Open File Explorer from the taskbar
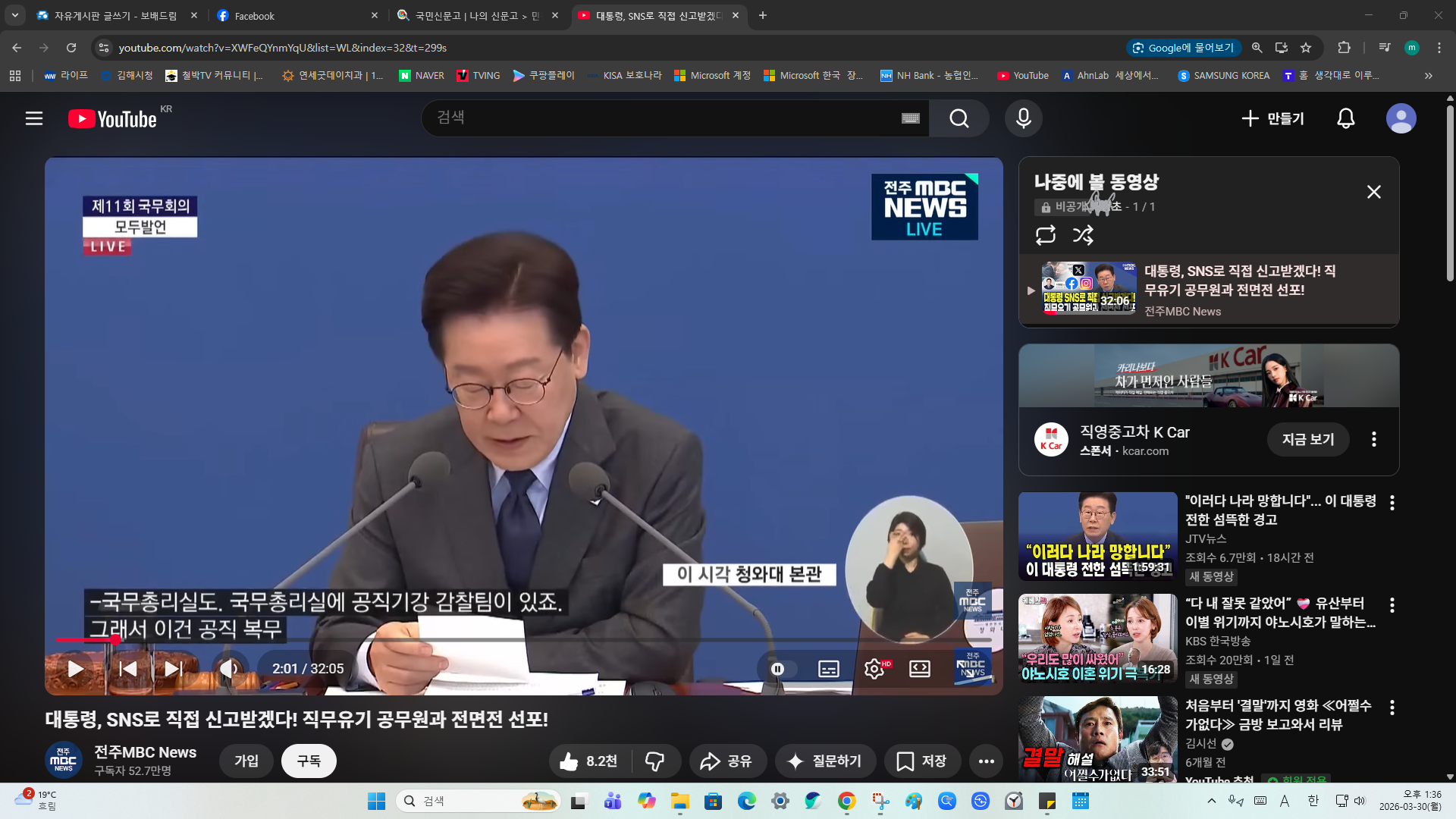Image resolution: width=1456 pixels, height=819 pixels. [679, 801]
